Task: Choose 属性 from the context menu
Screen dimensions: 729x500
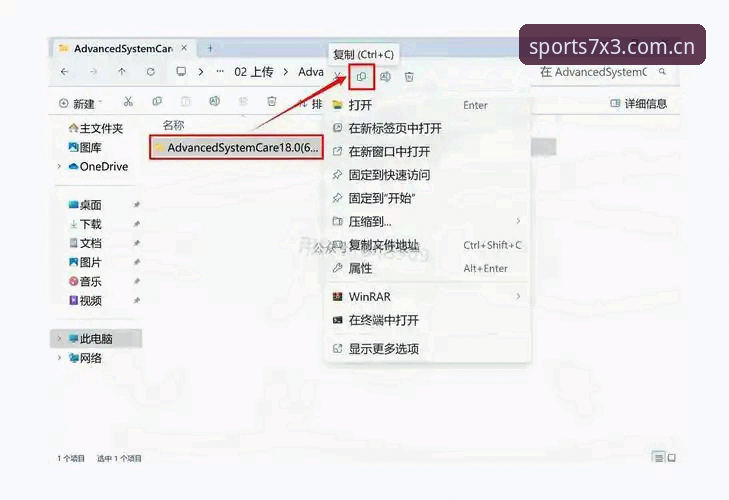Action: (428, 268)
